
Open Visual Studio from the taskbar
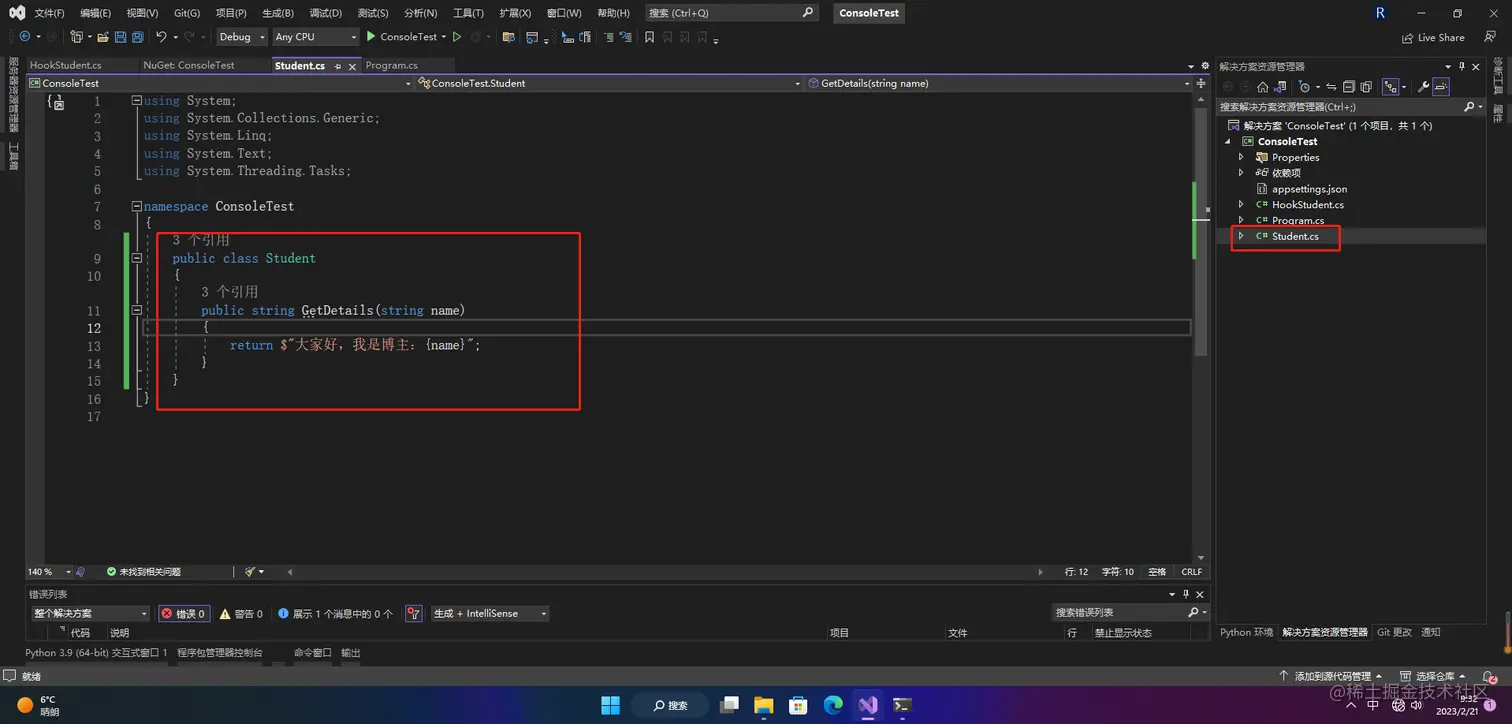(867, 705)
